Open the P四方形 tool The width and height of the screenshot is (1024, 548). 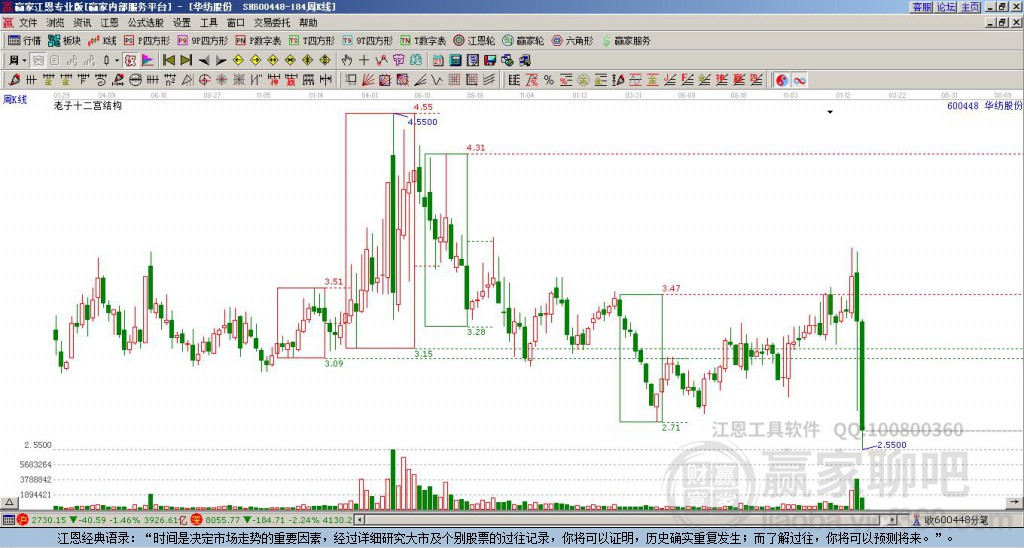pos(147,40)
